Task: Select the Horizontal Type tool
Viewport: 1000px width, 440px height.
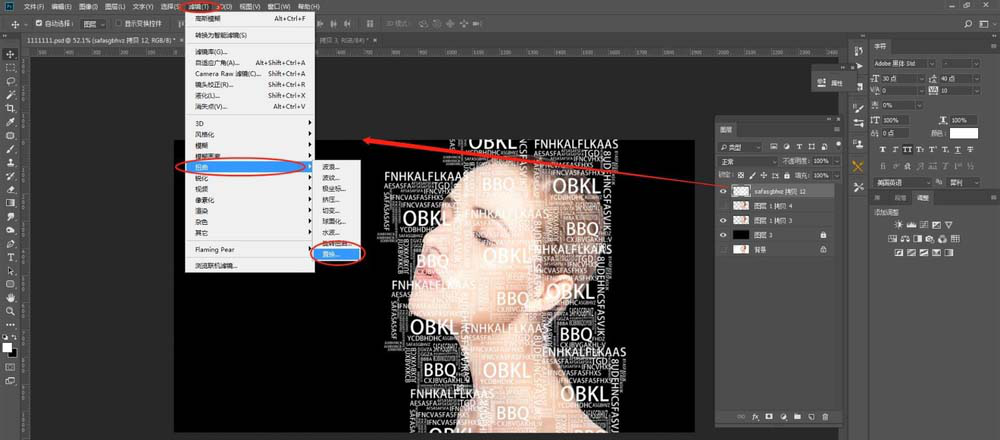Action: 10,256
